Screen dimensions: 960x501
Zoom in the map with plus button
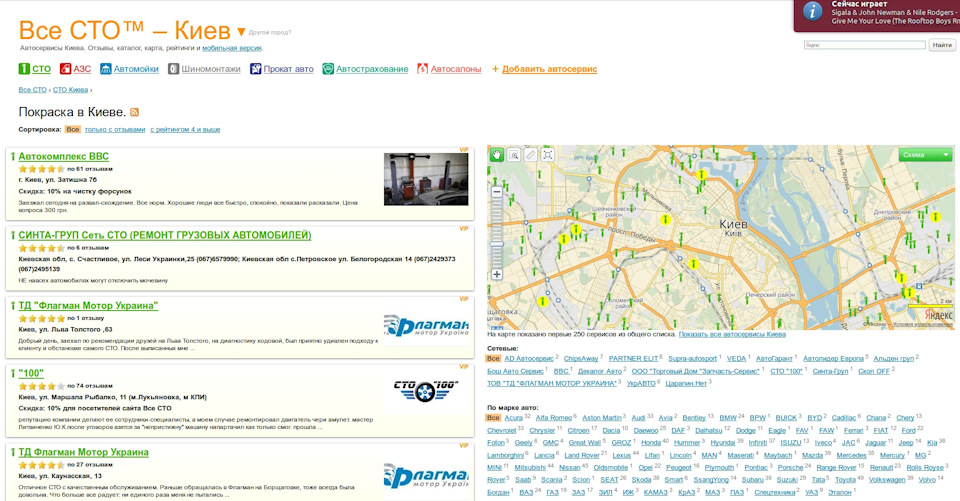coord(497,274)
